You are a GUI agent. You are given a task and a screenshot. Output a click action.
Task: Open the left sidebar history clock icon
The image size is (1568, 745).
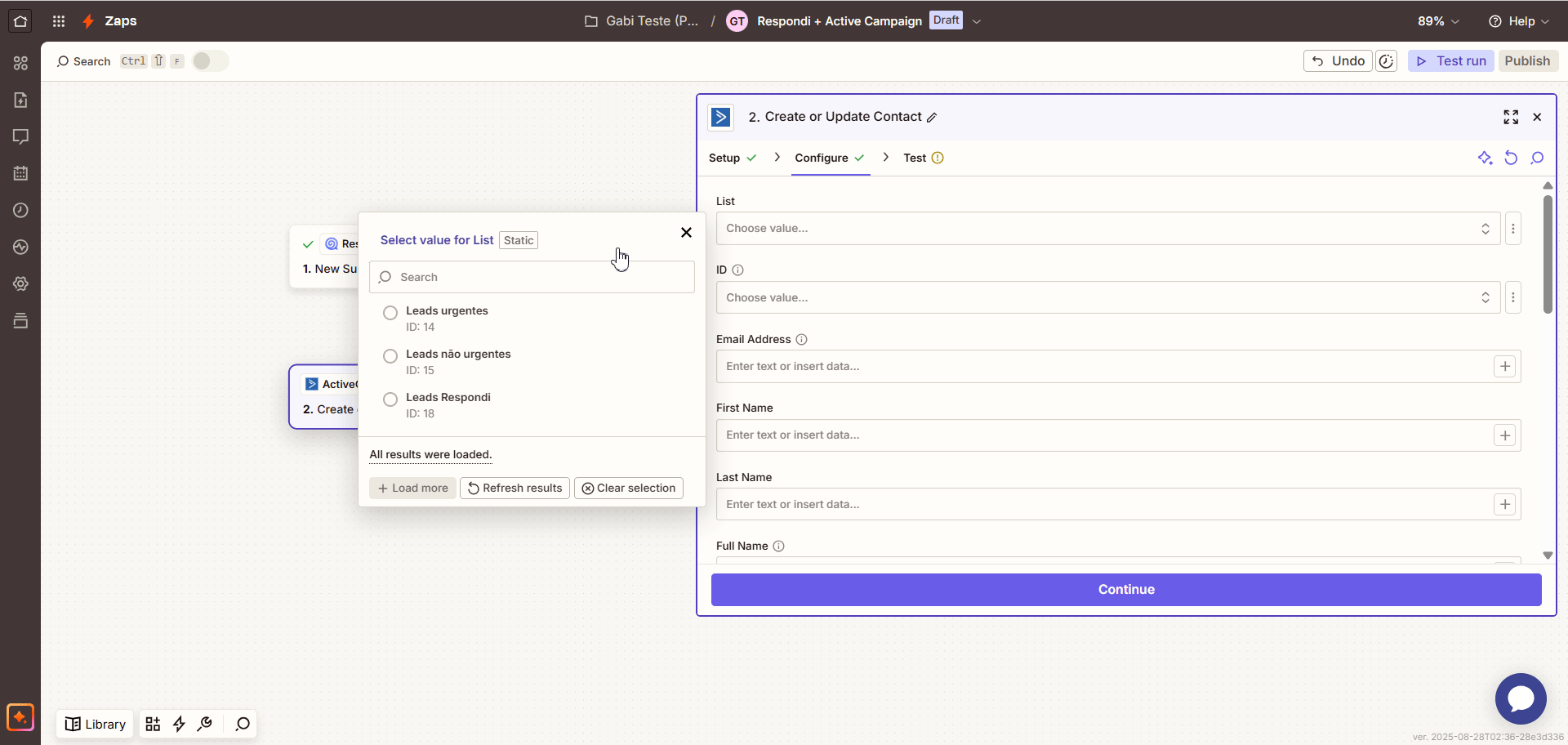tap(20, 210)
